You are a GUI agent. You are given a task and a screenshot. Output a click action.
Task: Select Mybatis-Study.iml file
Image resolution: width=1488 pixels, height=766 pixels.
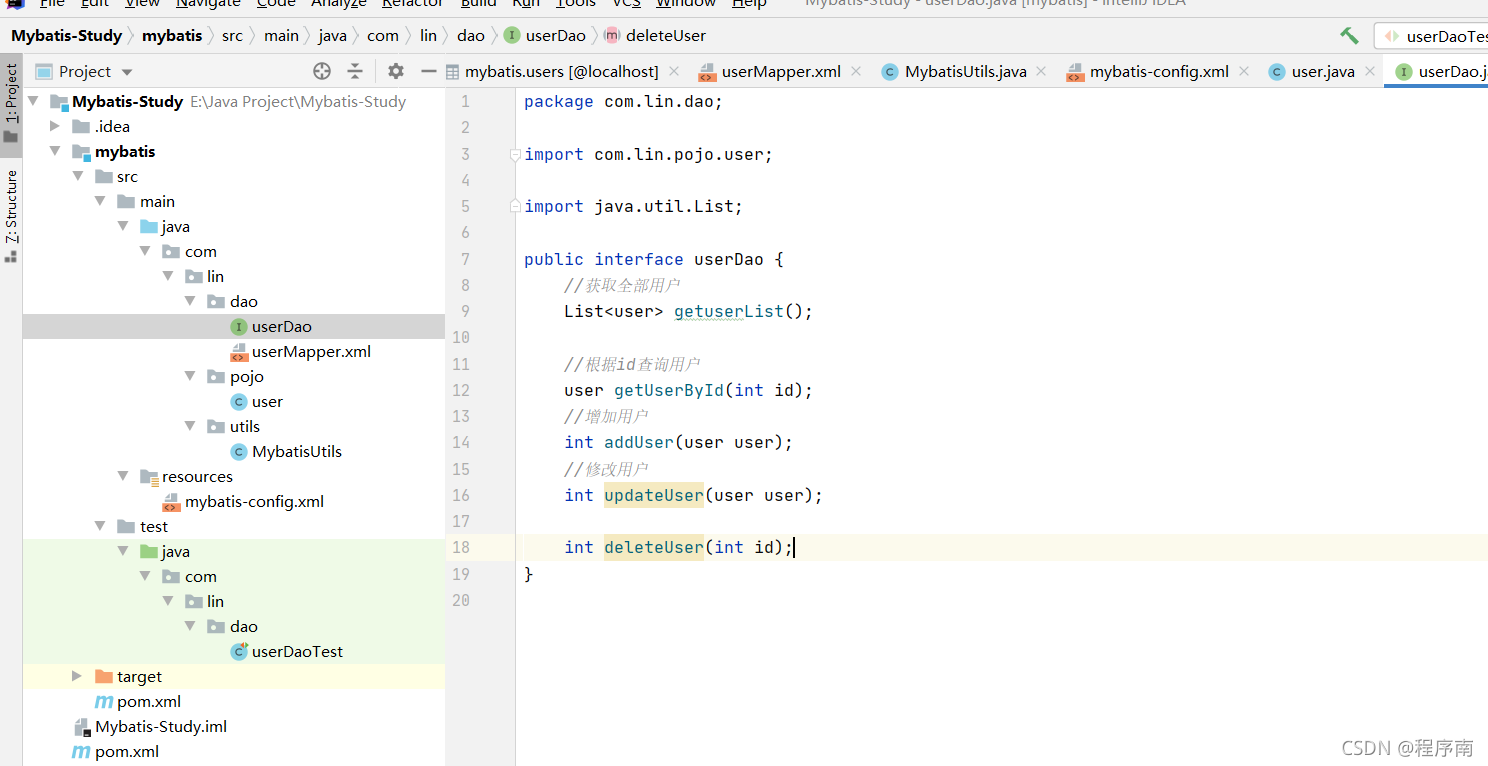coord(150,726)
